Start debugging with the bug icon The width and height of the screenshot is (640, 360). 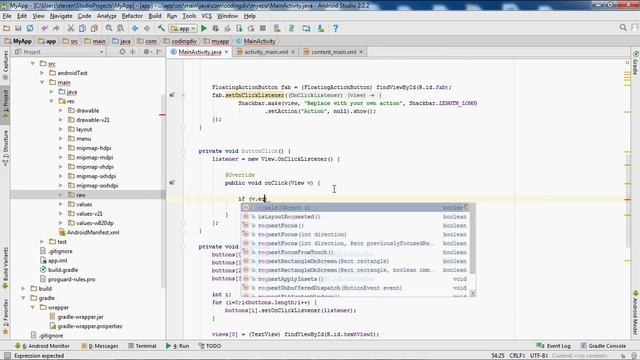[216, 28]
